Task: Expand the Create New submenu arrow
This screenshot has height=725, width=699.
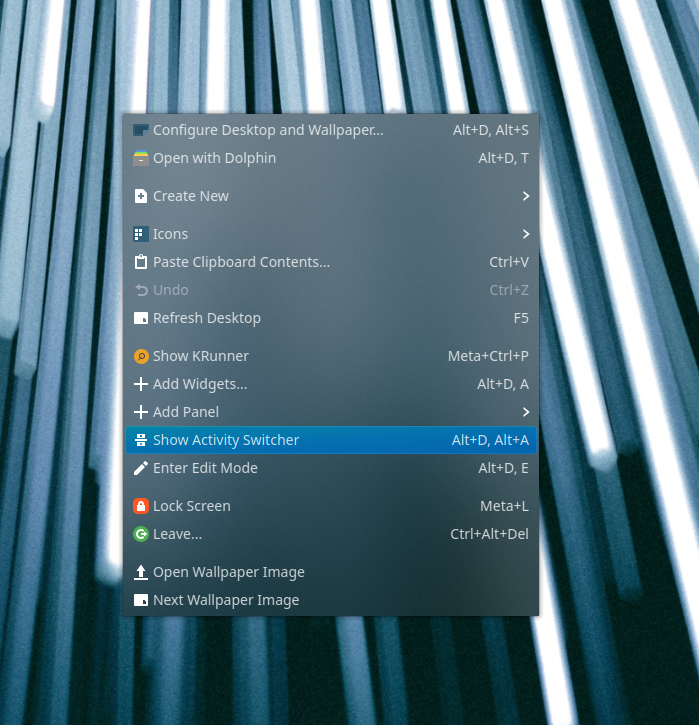Action: pos(525,196)
